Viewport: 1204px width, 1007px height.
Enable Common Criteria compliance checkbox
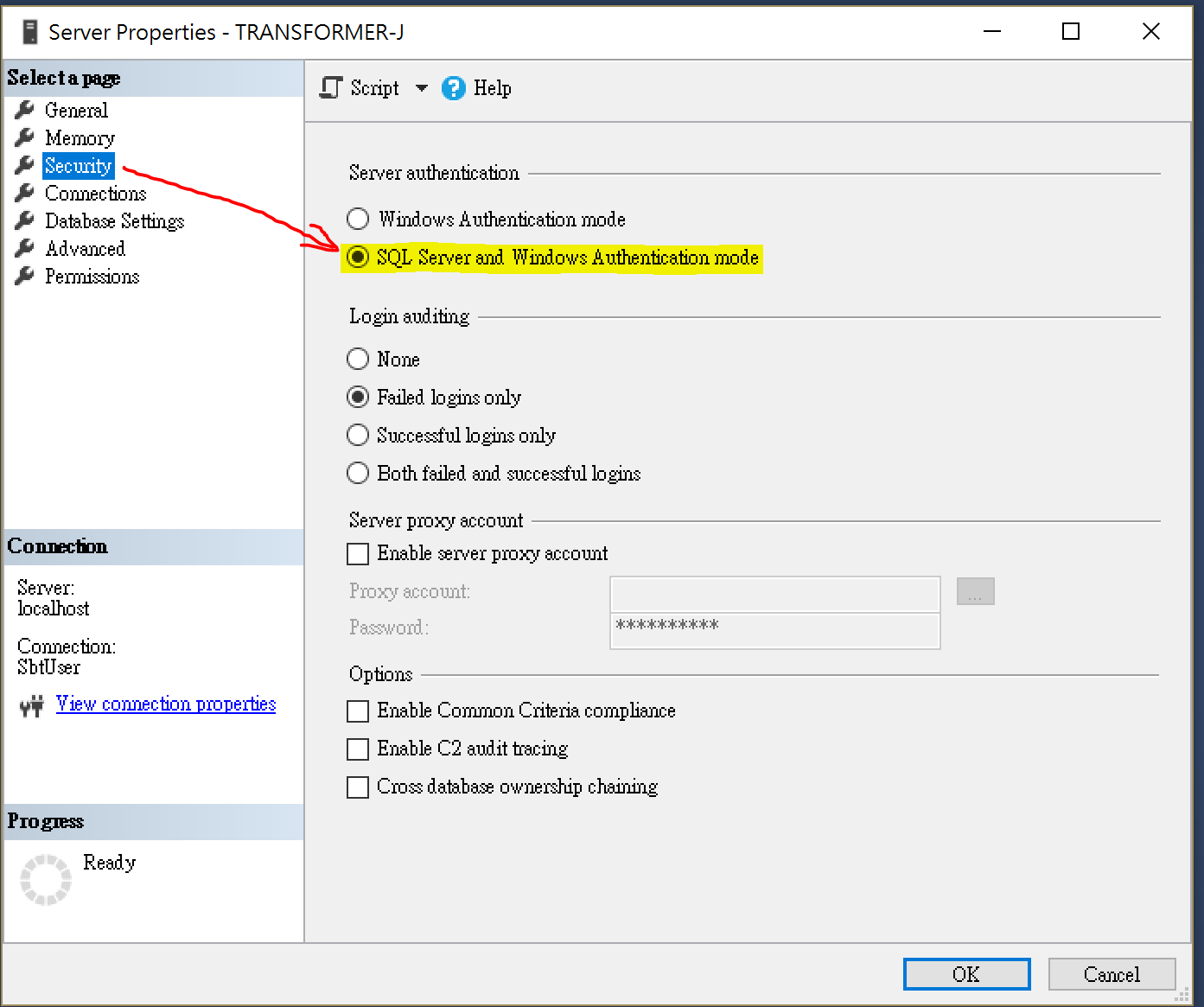(x=358, y=711)
